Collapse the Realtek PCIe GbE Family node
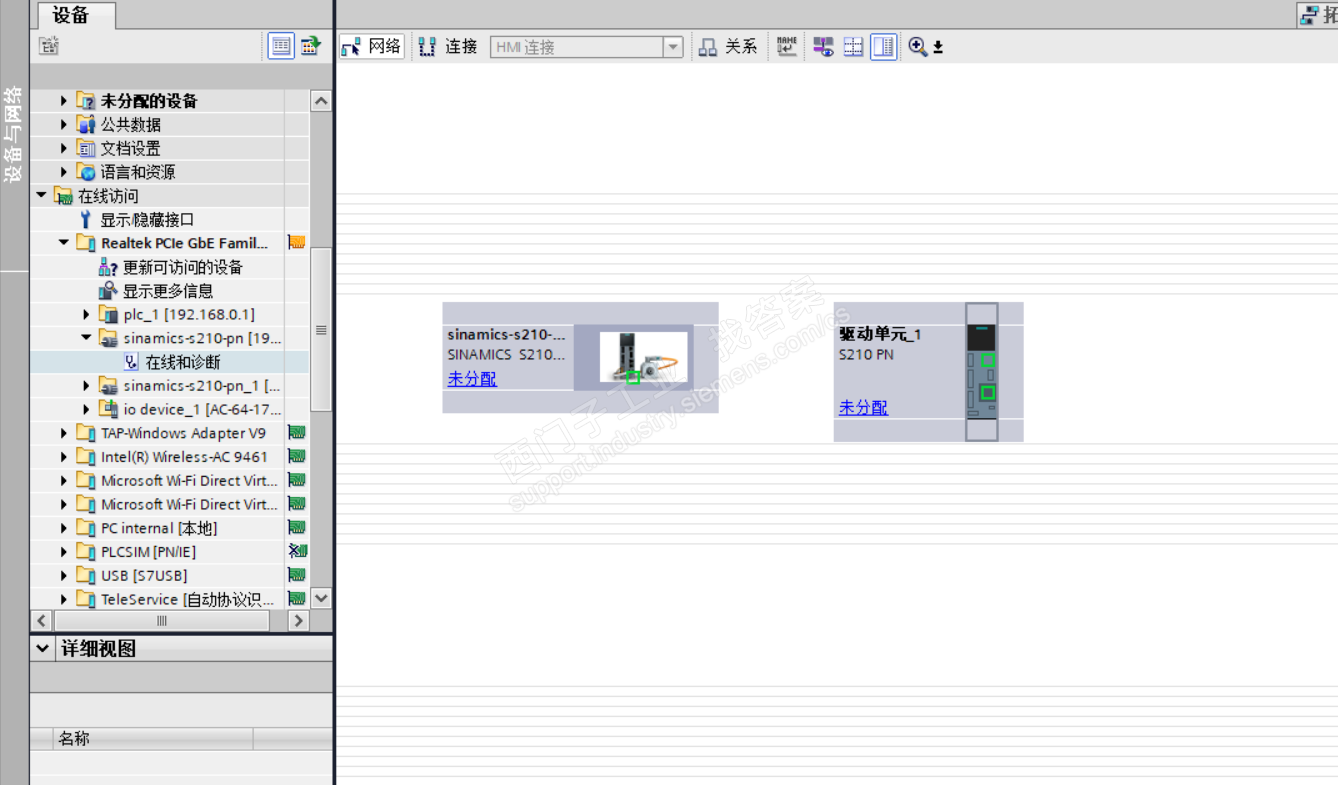The height and width of the screenshot is (785, 1338). 64,243
